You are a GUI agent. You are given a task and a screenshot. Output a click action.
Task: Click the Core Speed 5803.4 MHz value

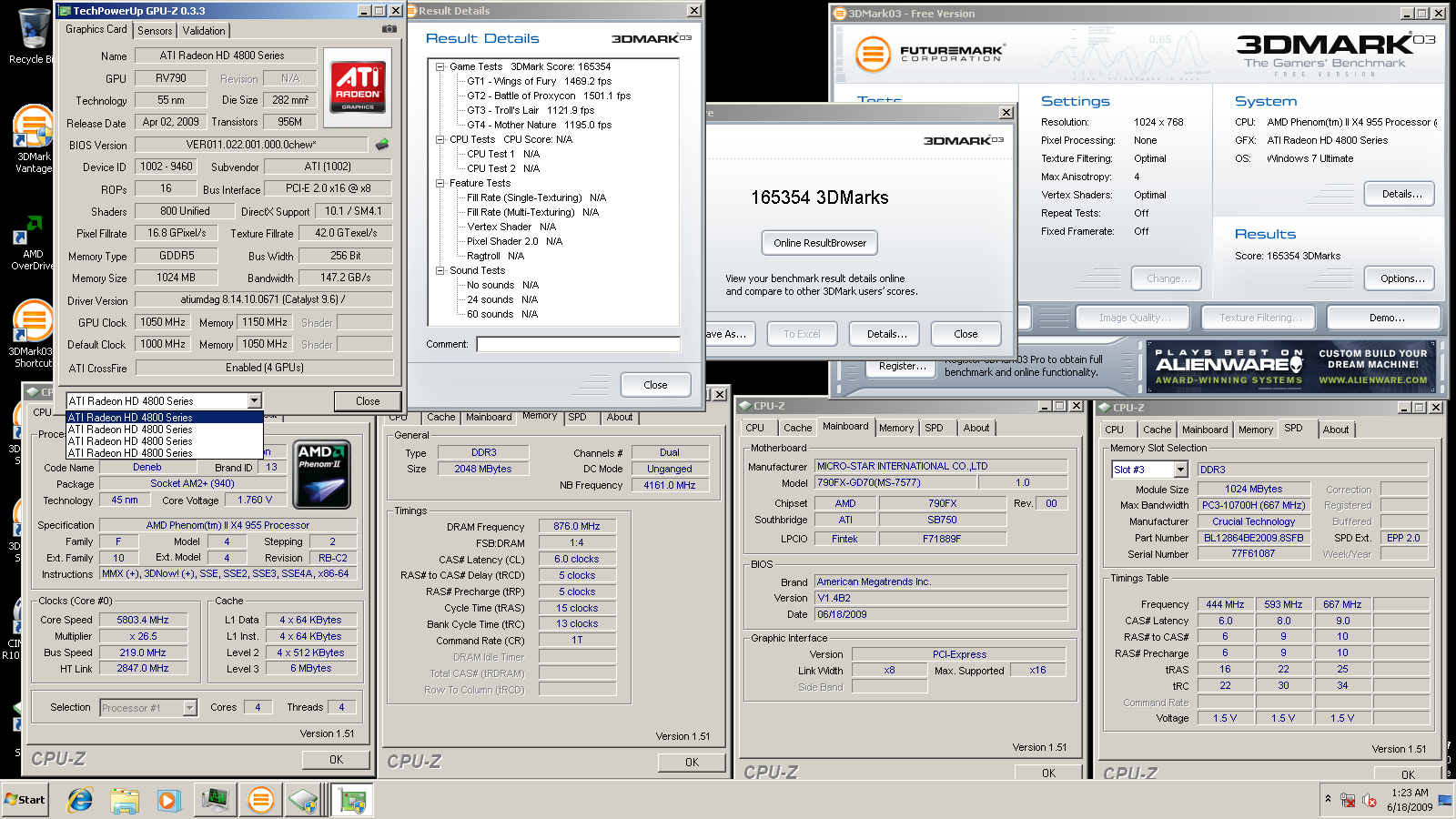(143, 620)
